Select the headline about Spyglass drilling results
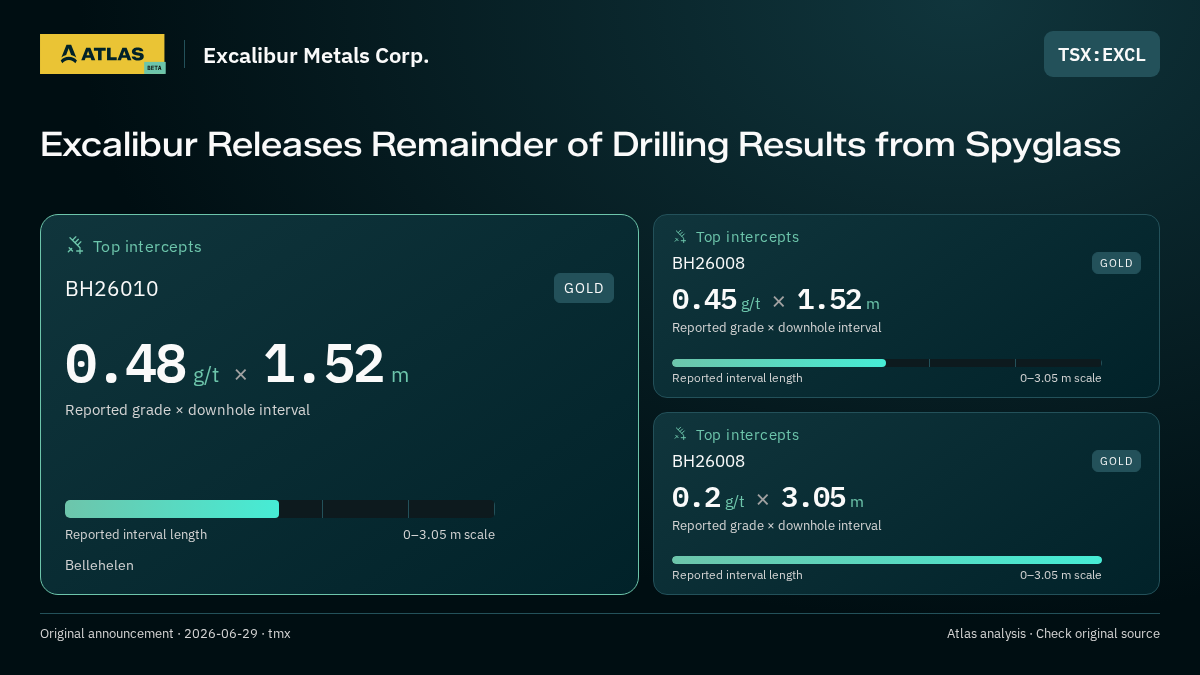The image size is (1200, 675). point(580,145)
